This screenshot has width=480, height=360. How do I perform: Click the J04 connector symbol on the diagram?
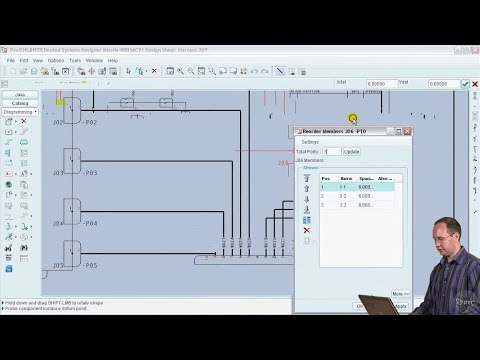coord(72,211)
